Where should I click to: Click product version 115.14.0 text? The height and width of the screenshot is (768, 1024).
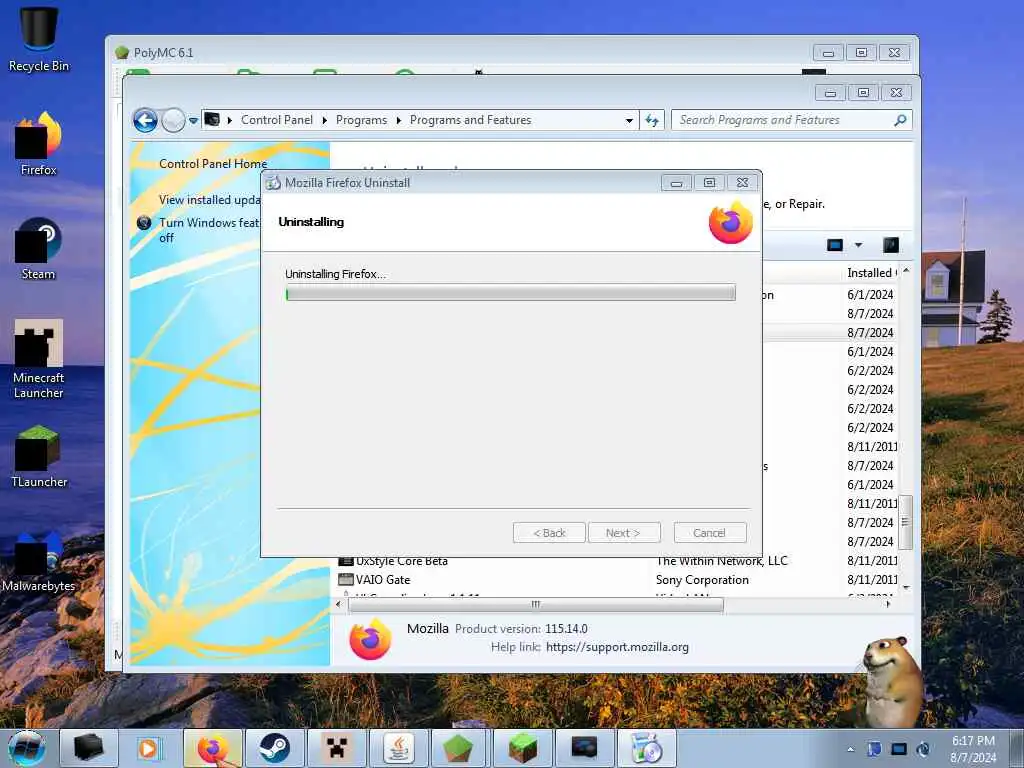pos(566,629)
